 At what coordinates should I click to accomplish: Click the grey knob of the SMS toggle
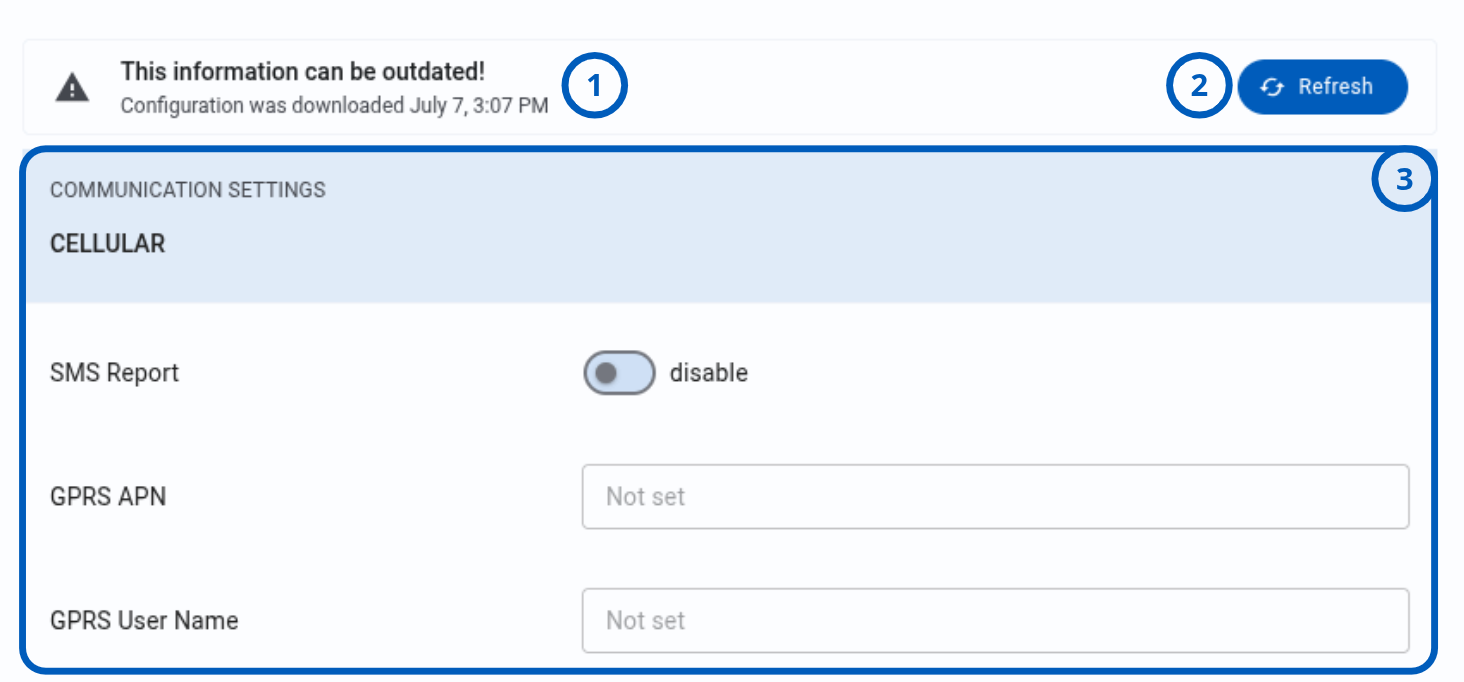click(605, 373)
